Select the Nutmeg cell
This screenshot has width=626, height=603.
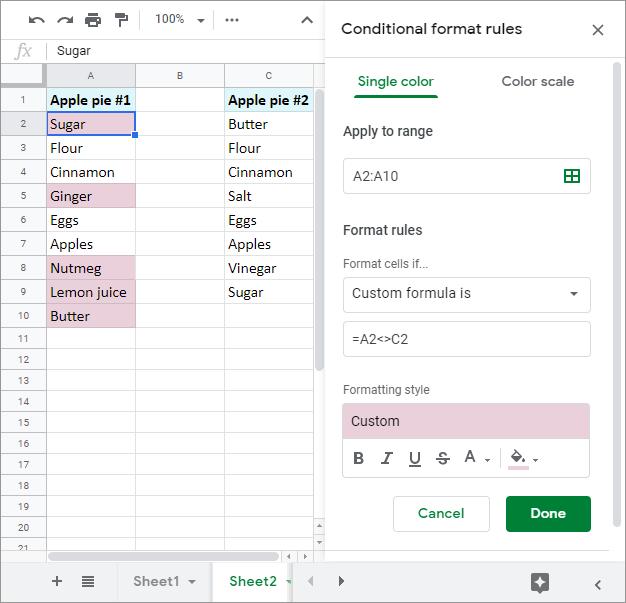tap(91, 268)
